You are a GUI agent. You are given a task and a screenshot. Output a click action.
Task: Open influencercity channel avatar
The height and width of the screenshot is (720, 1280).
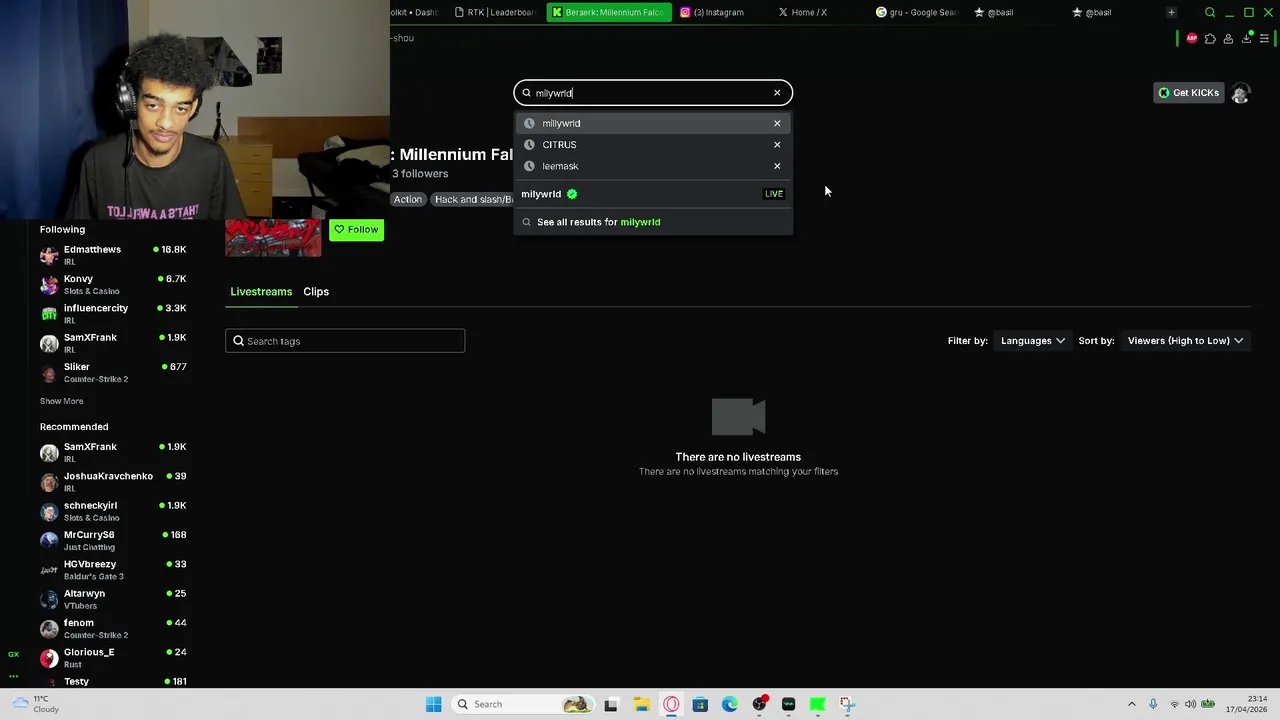(x=49, y=314)
